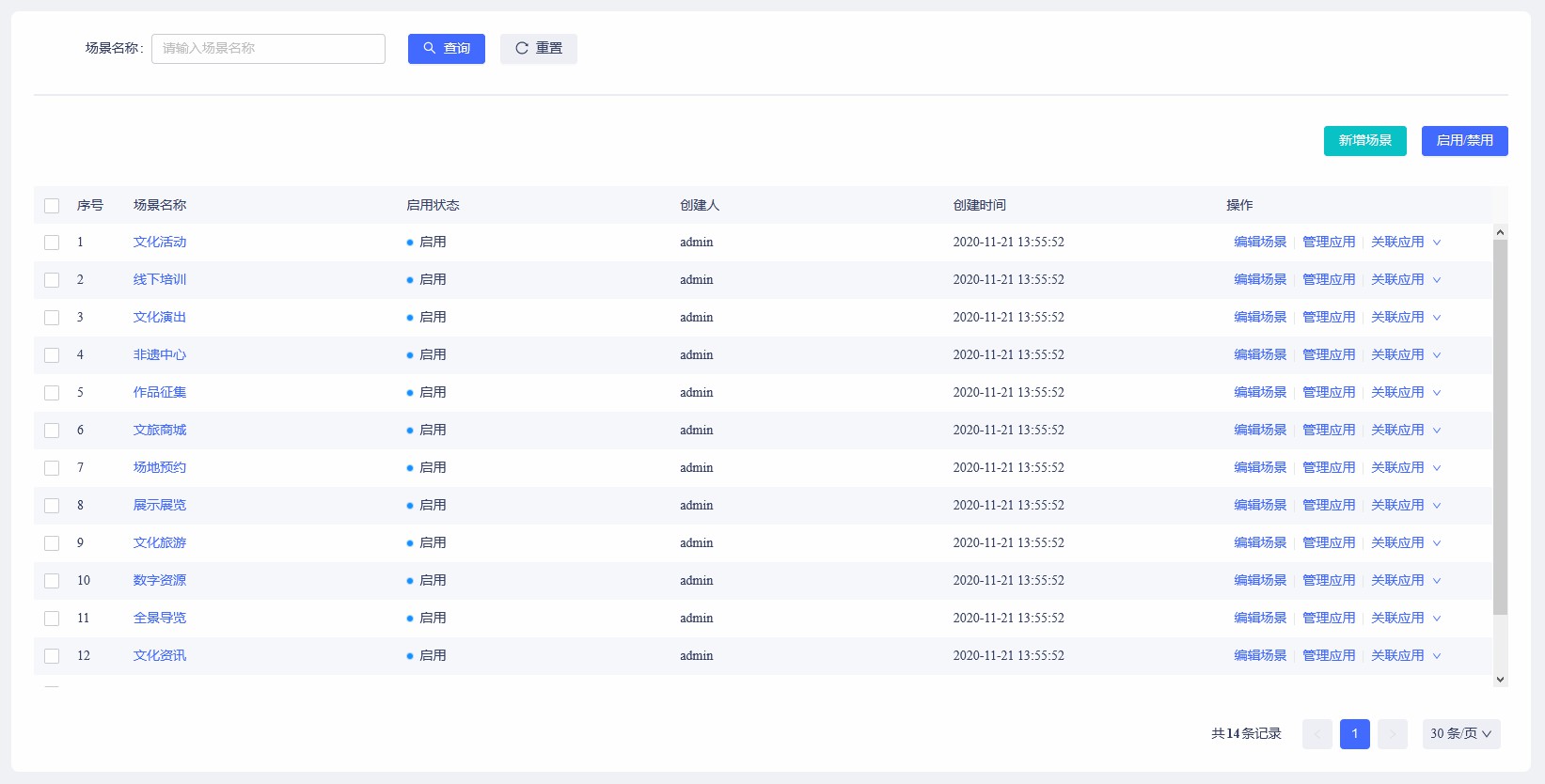Open the 文化活动 scene name link
Image resolution: width=1545 pixels, height=784 pixels.
(x=160, y=242)
